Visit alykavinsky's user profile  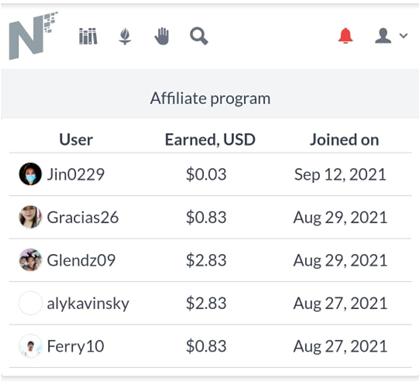pos(88,304)
